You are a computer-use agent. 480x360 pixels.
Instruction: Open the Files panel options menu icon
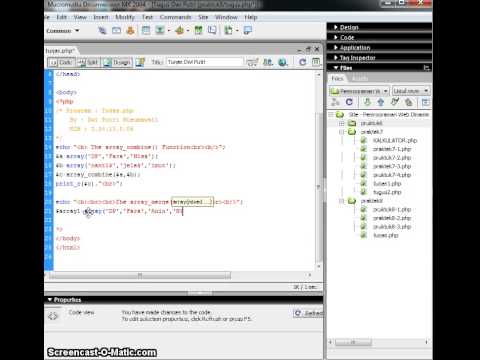tap(426, 68)
